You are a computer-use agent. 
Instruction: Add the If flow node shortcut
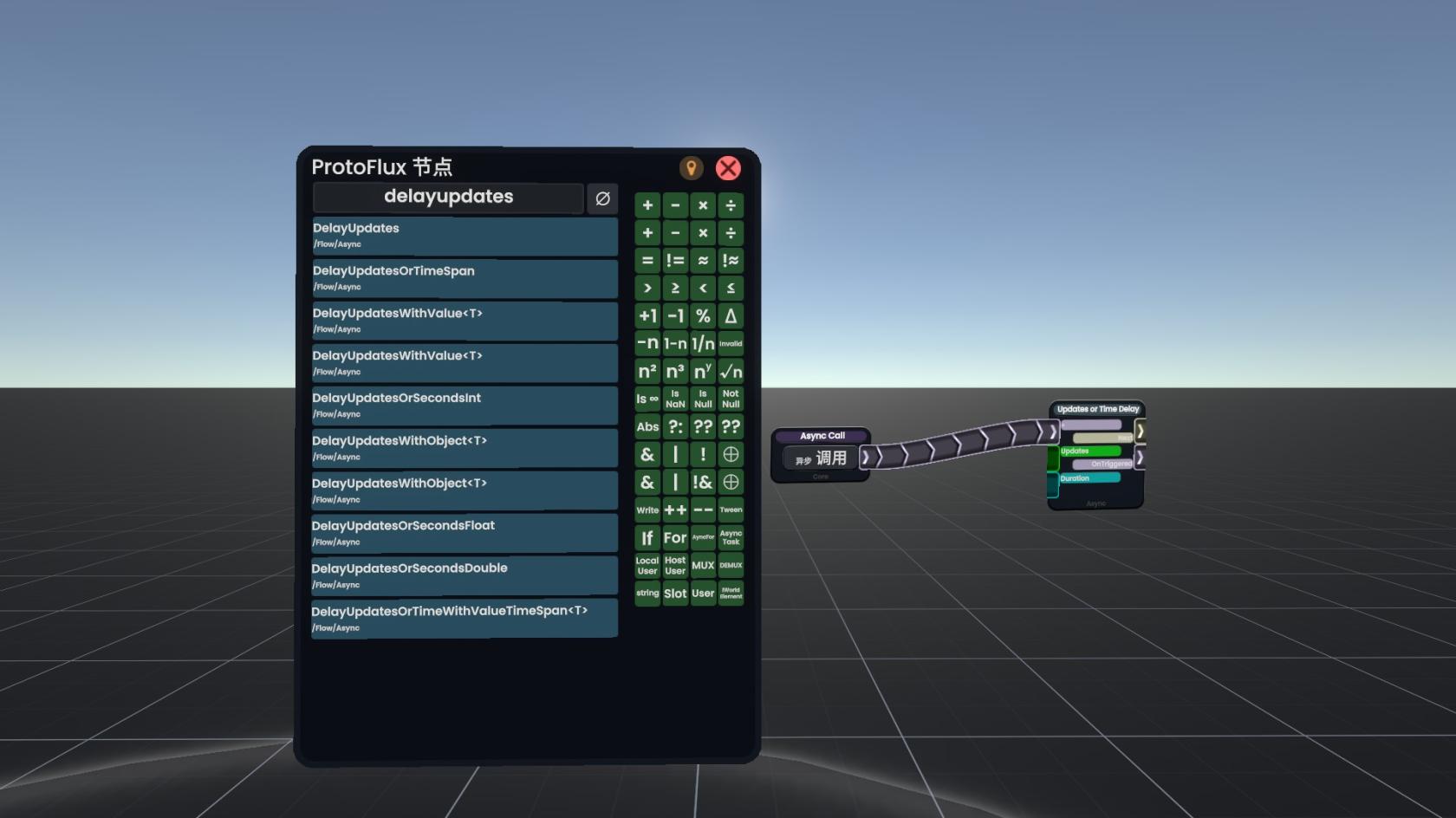[647, 538]
